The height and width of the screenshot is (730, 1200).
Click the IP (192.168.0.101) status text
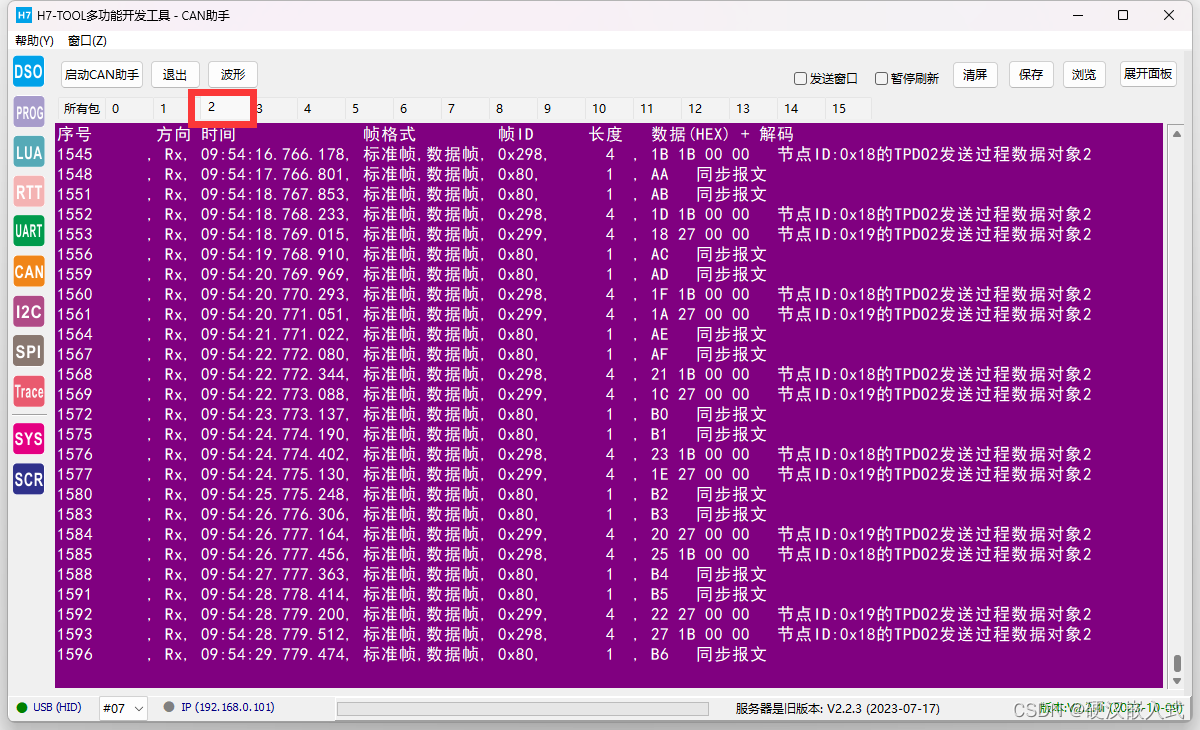(x=227, y=708)
